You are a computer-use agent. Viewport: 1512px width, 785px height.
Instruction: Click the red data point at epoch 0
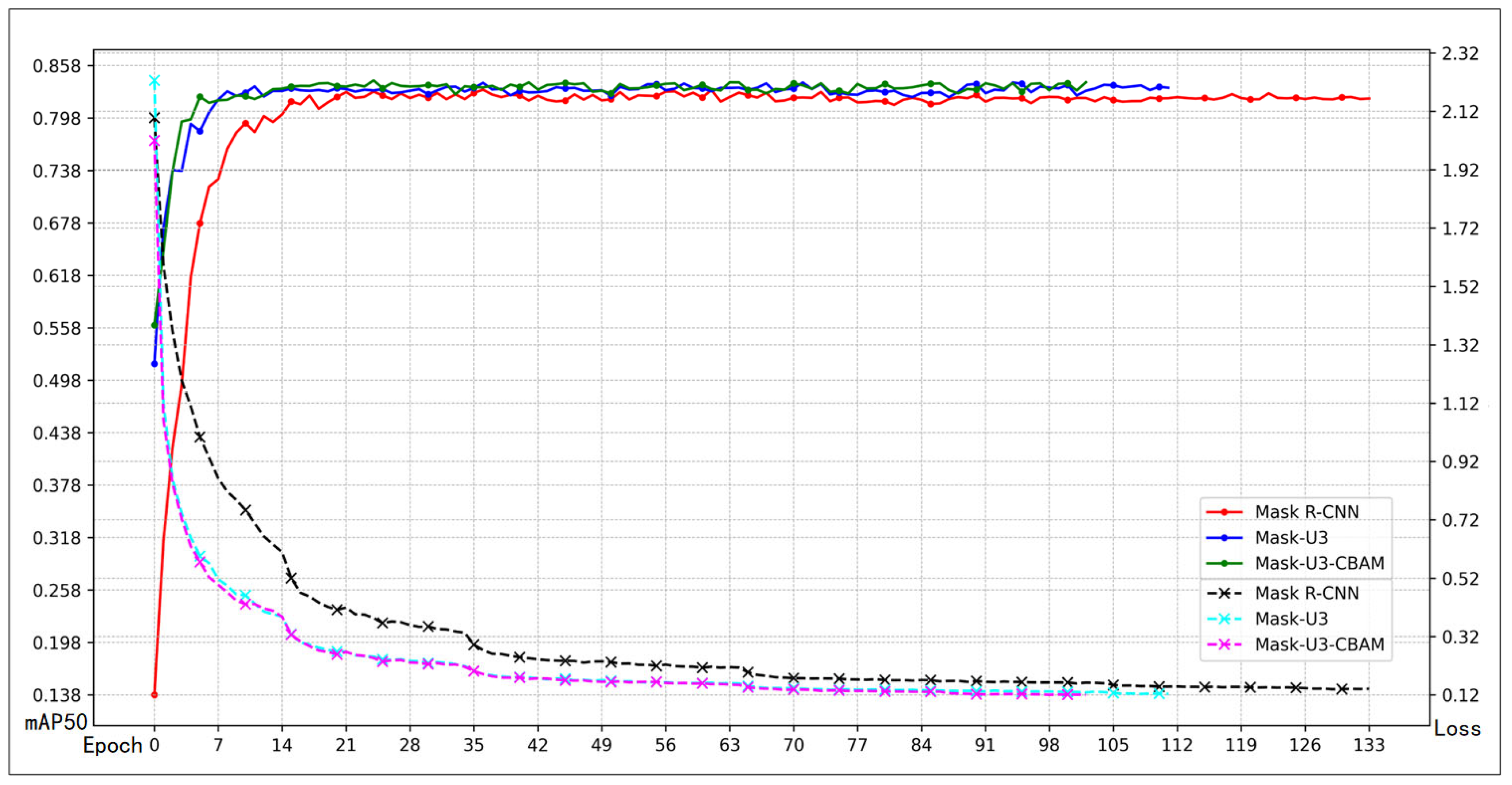pos(154,695)
